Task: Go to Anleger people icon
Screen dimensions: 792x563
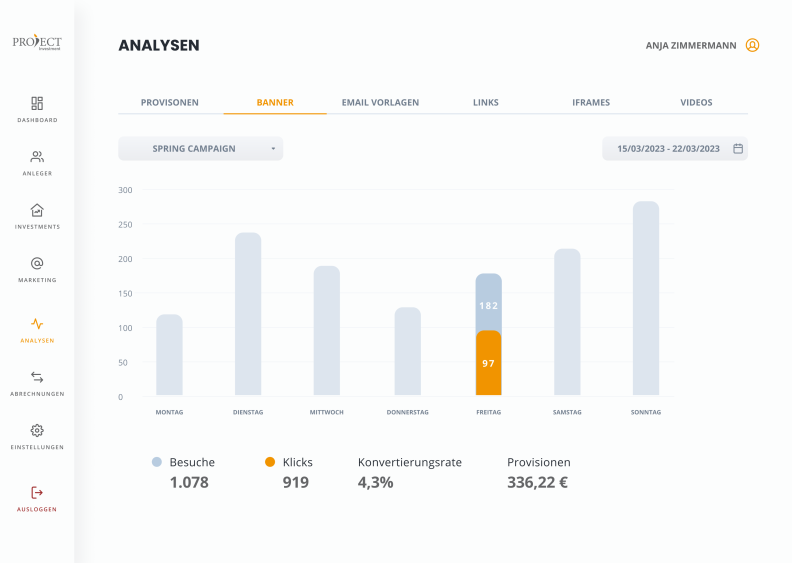Action: tap(37, 157)
